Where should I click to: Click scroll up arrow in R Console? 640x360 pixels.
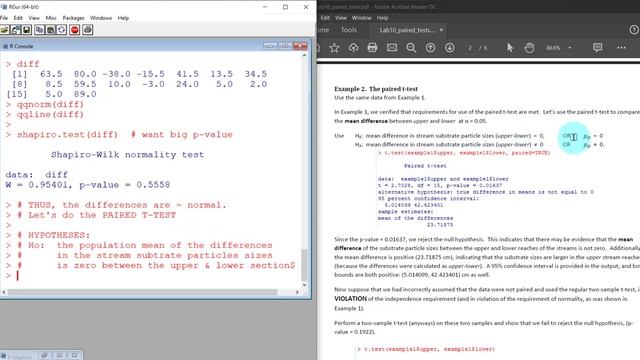point(304,55)
